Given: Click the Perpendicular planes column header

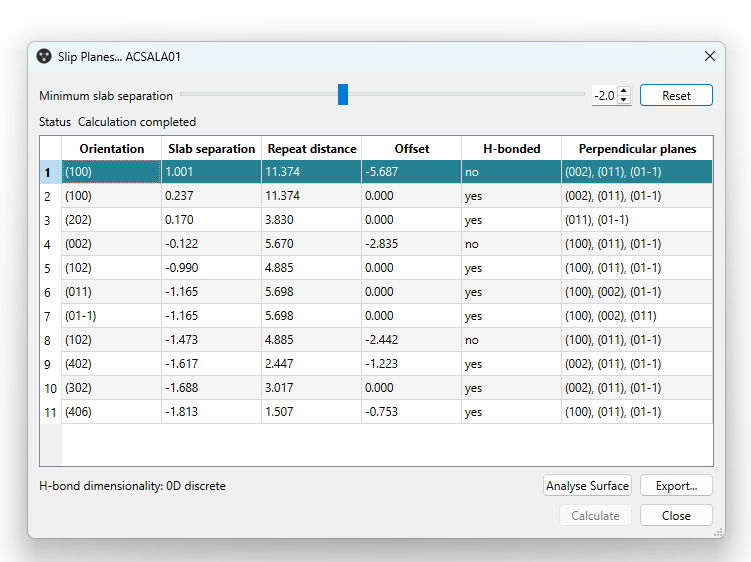Looking at the screenshot, I should click(x=637, y=149).
